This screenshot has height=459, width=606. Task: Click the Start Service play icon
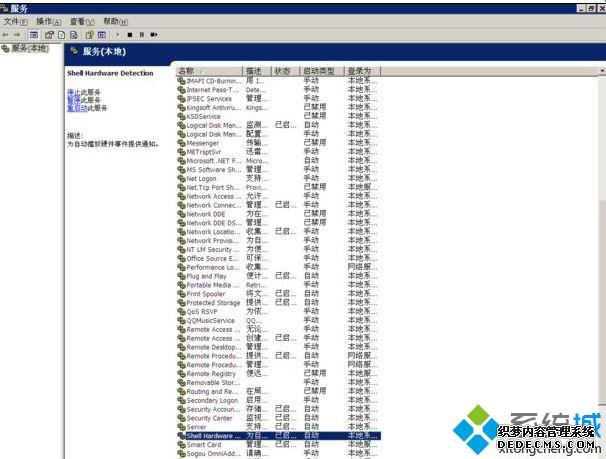(x=118, y=35)
